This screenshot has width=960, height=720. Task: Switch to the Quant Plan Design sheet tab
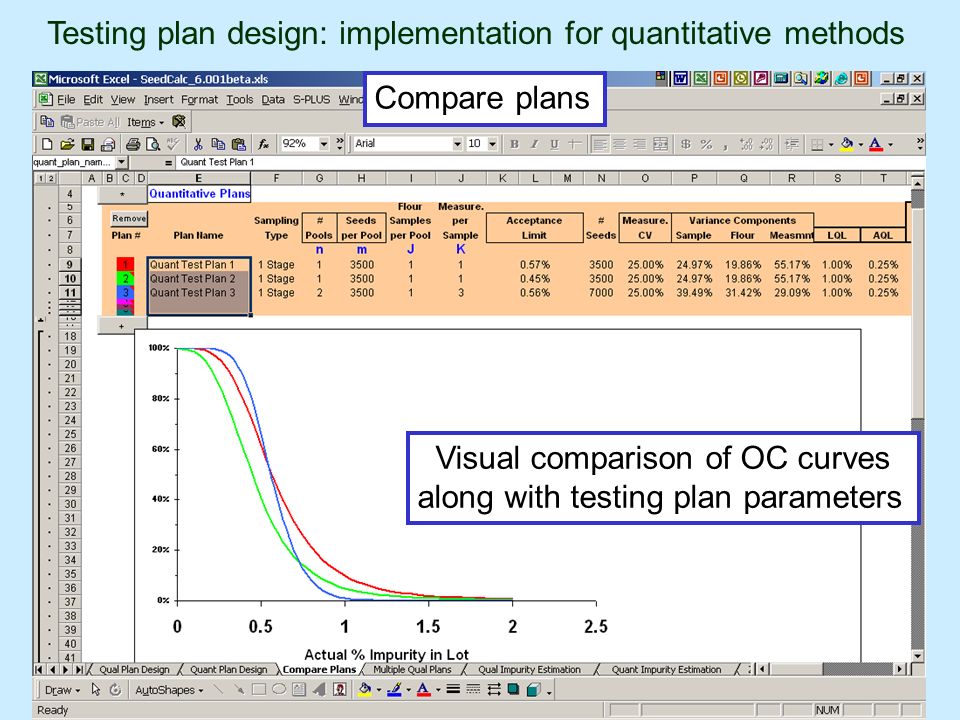[x=228, y=669]
